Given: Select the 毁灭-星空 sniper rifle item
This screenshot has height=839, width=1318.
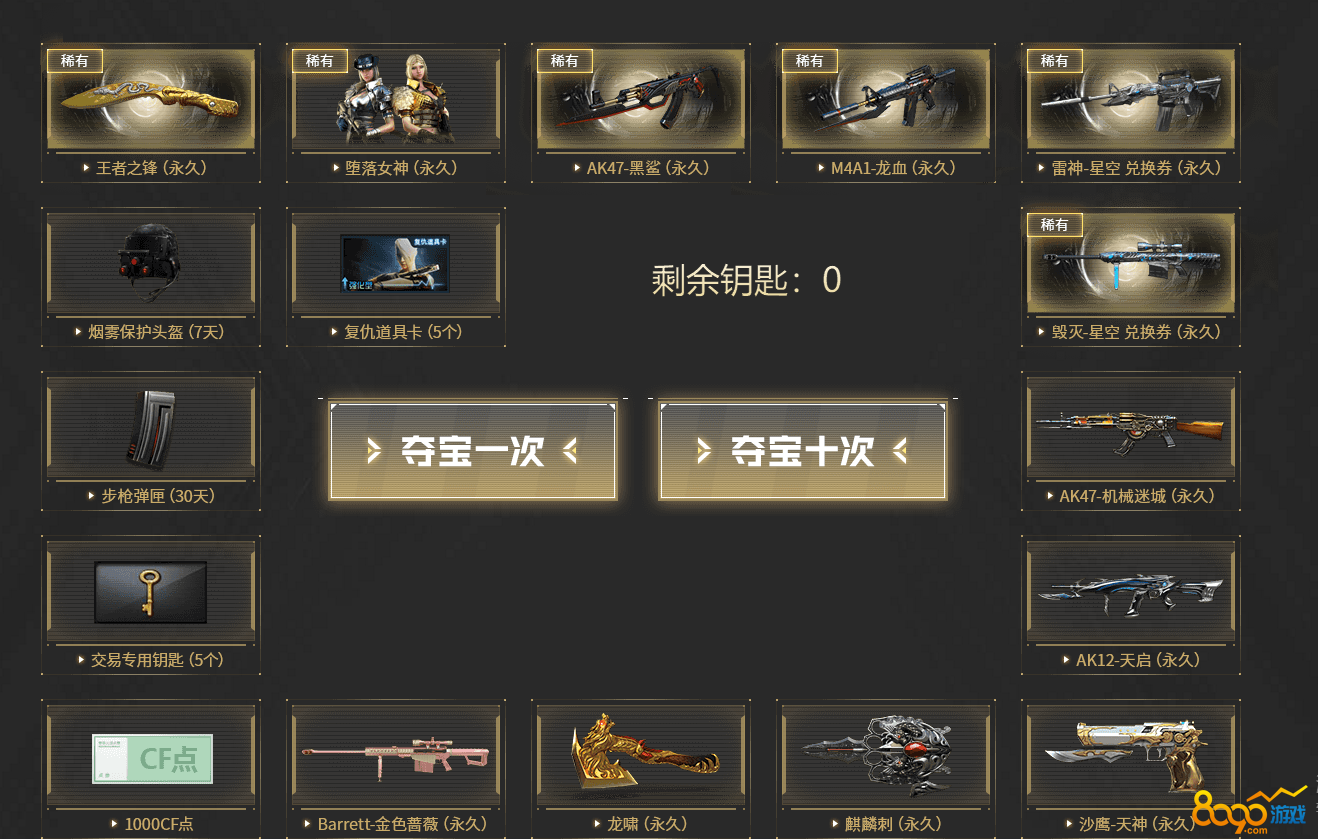Looking at the screenshot, I should (x=1131, y=263).
